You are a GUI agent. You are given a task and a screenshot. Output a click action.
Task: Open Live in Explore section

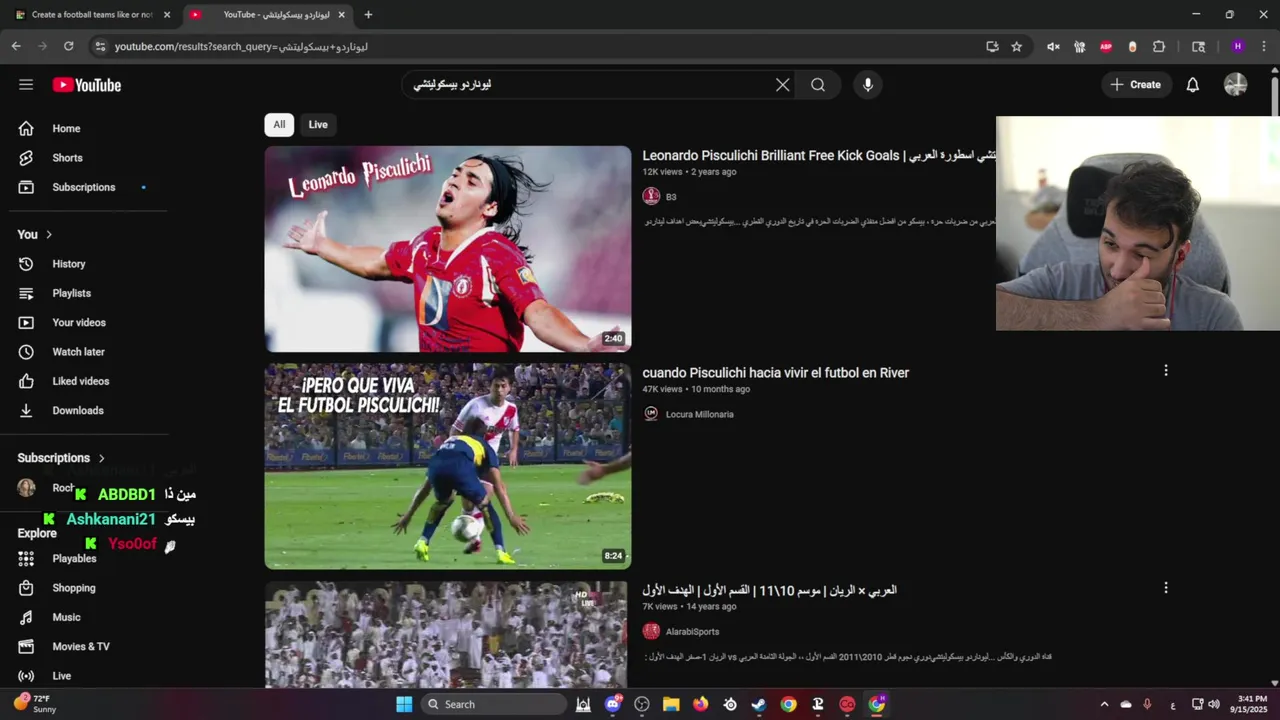(88, 676)
